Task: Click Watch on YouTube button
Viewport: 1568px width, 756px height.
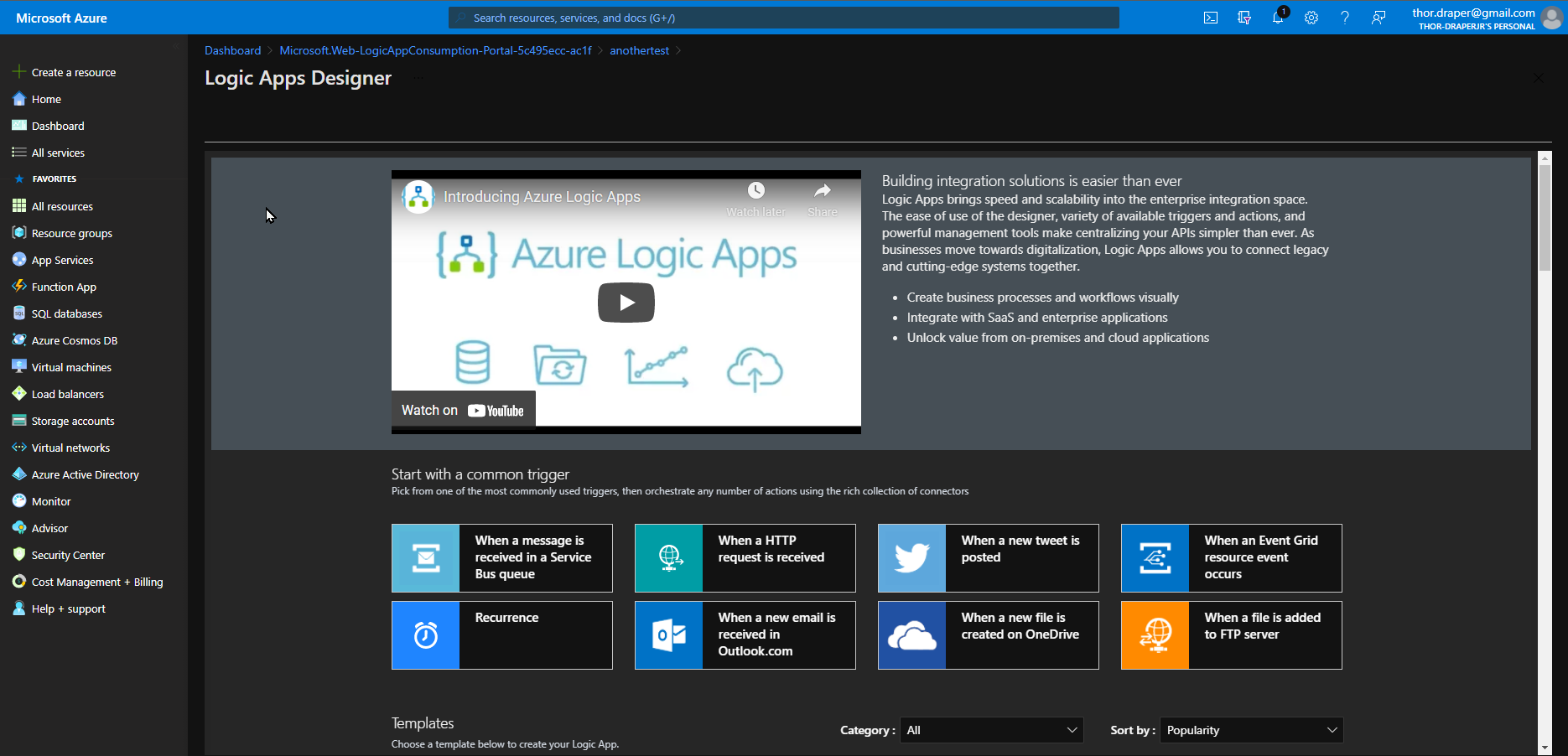Action: pos(463,410)
